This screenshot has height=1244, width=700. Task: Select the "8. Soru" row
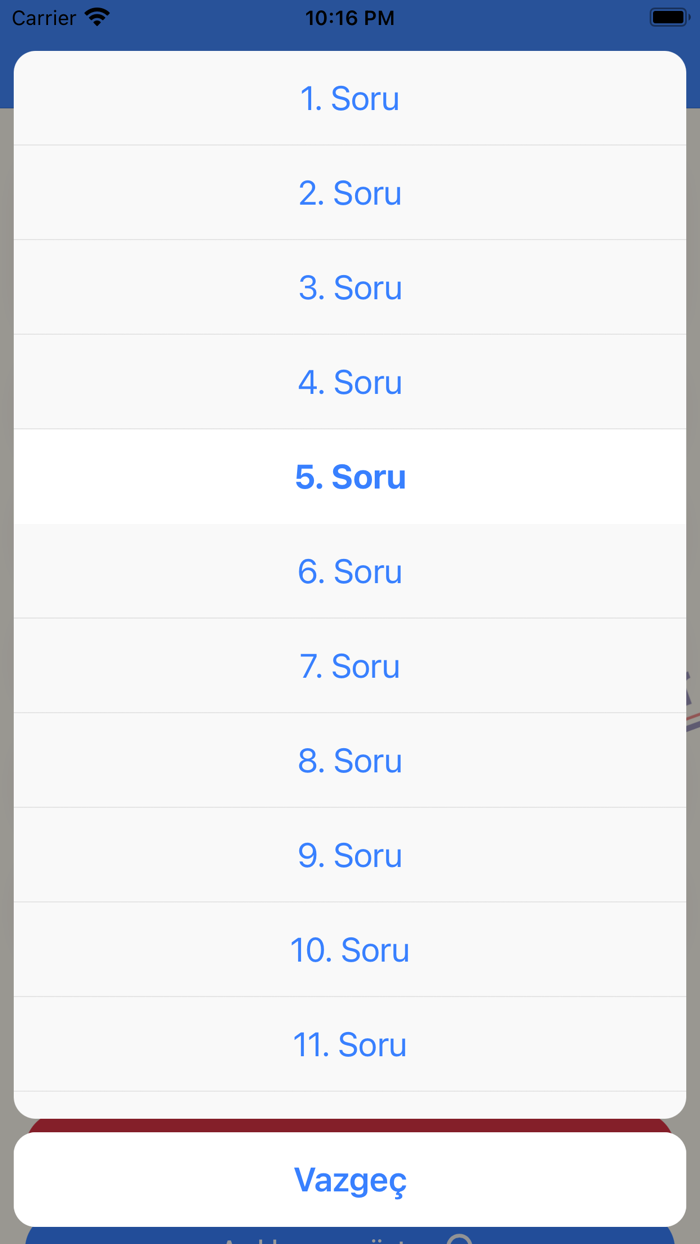click(x=350, y=760)
